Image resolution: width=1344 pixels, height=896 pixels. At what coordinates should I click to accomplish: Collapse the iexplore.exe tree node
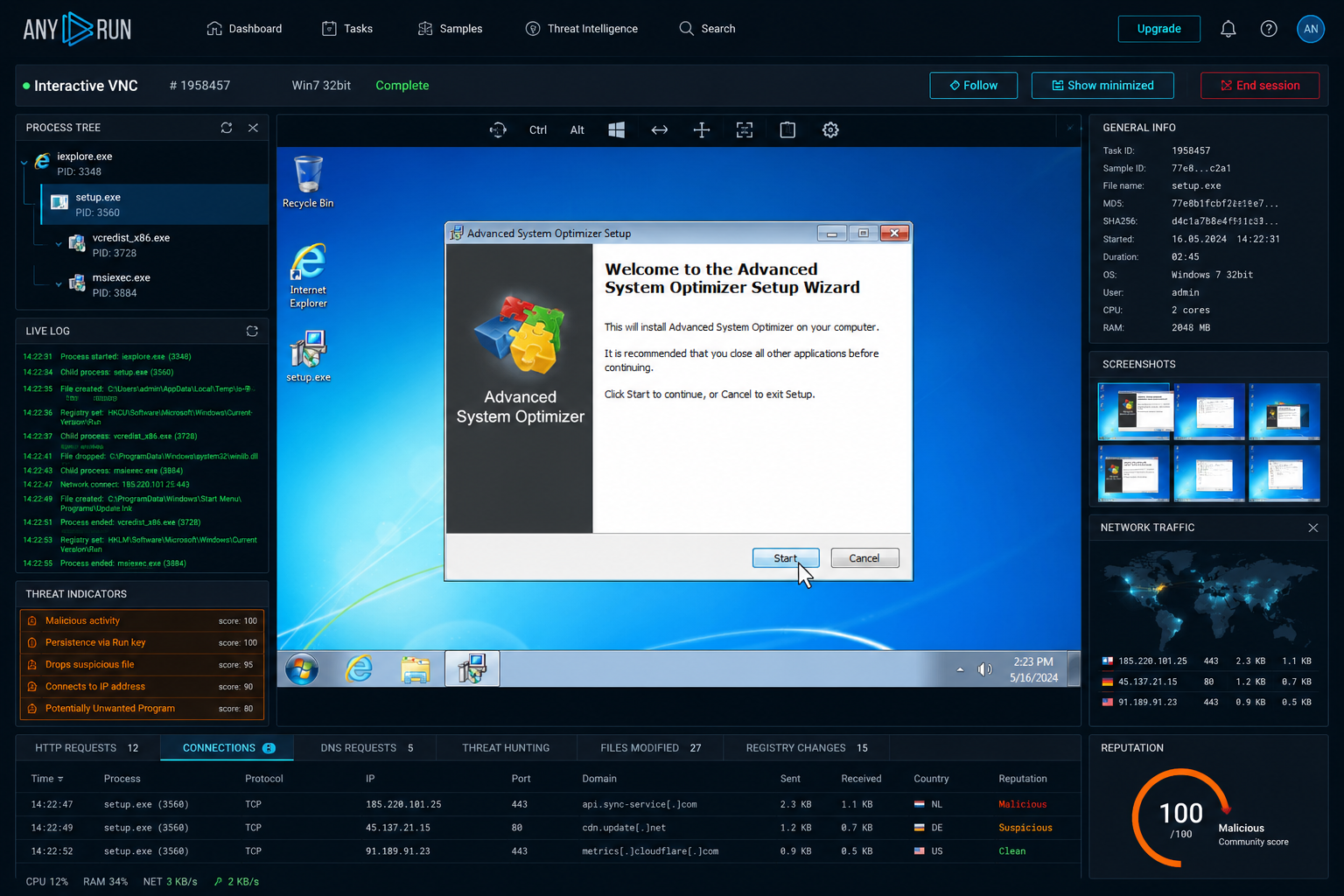(24, 163)
